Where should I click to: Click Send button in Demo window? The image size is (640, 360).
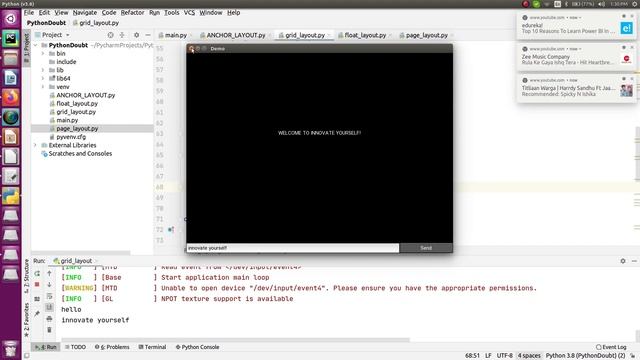[426, 248]
